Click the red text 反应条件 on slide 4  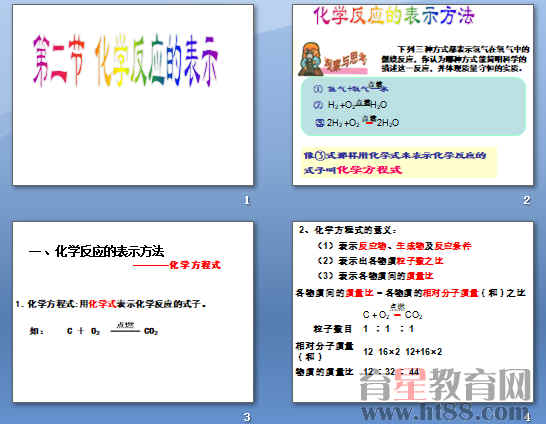[x=453, y=246]
